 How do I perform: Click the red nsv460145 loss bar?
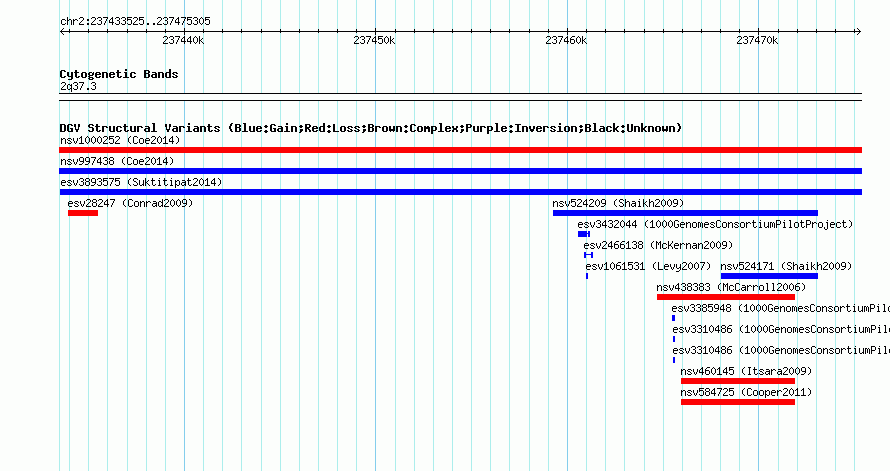[x=738, y=381]
